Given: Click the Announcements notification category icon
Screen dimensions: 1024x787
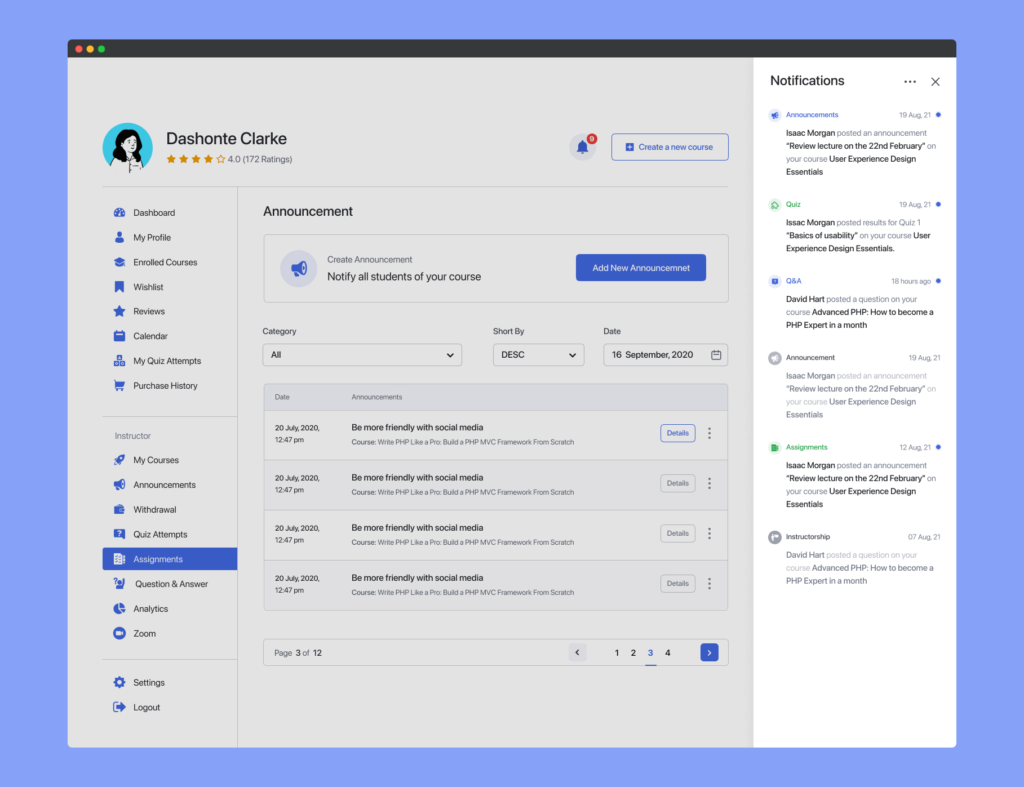Looking at the screenshot, I should pos(775,116).
